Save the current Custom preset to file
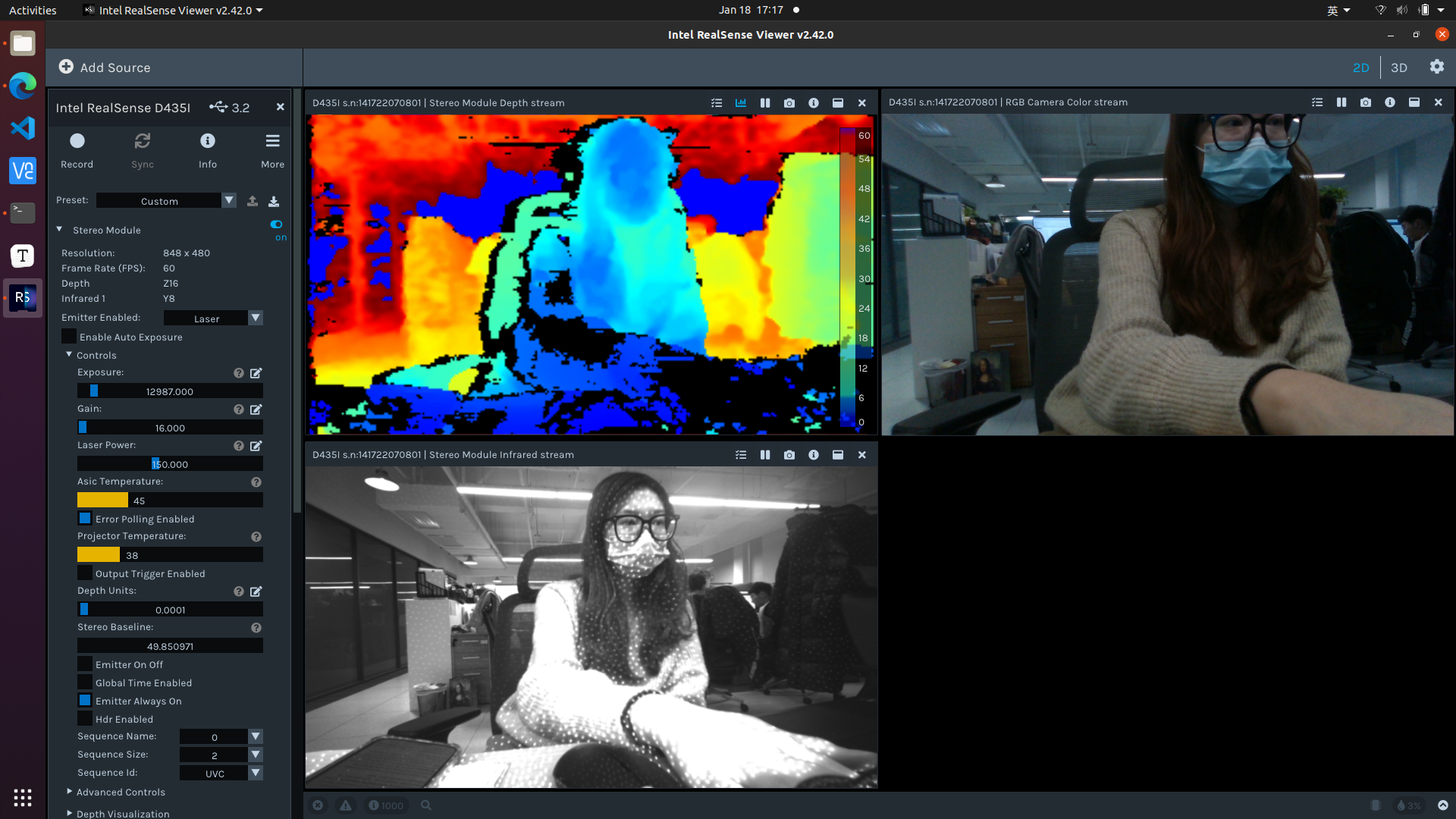1456x819 pixels. 274,201
